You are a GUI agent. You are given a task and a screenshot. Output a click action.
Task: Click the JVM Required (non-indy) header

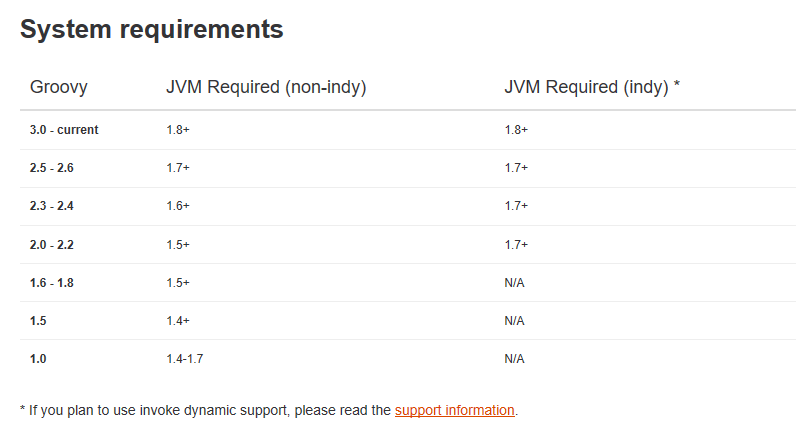click(266, 87)
